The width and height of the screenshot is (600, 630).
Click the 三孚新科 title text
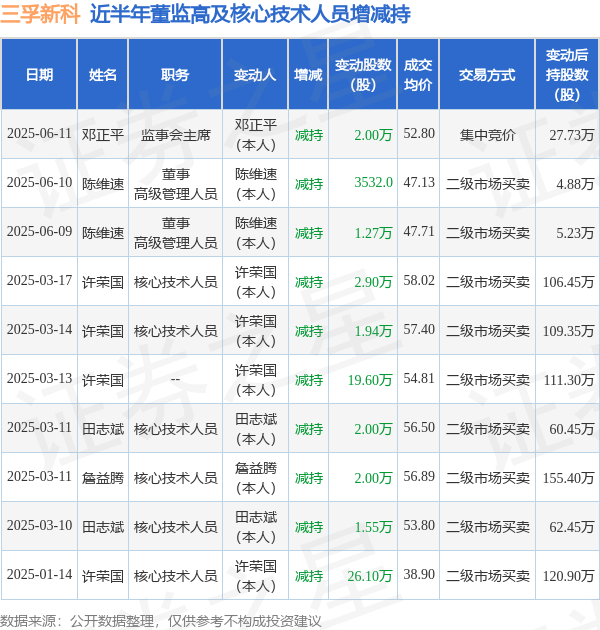click(40, 14)
